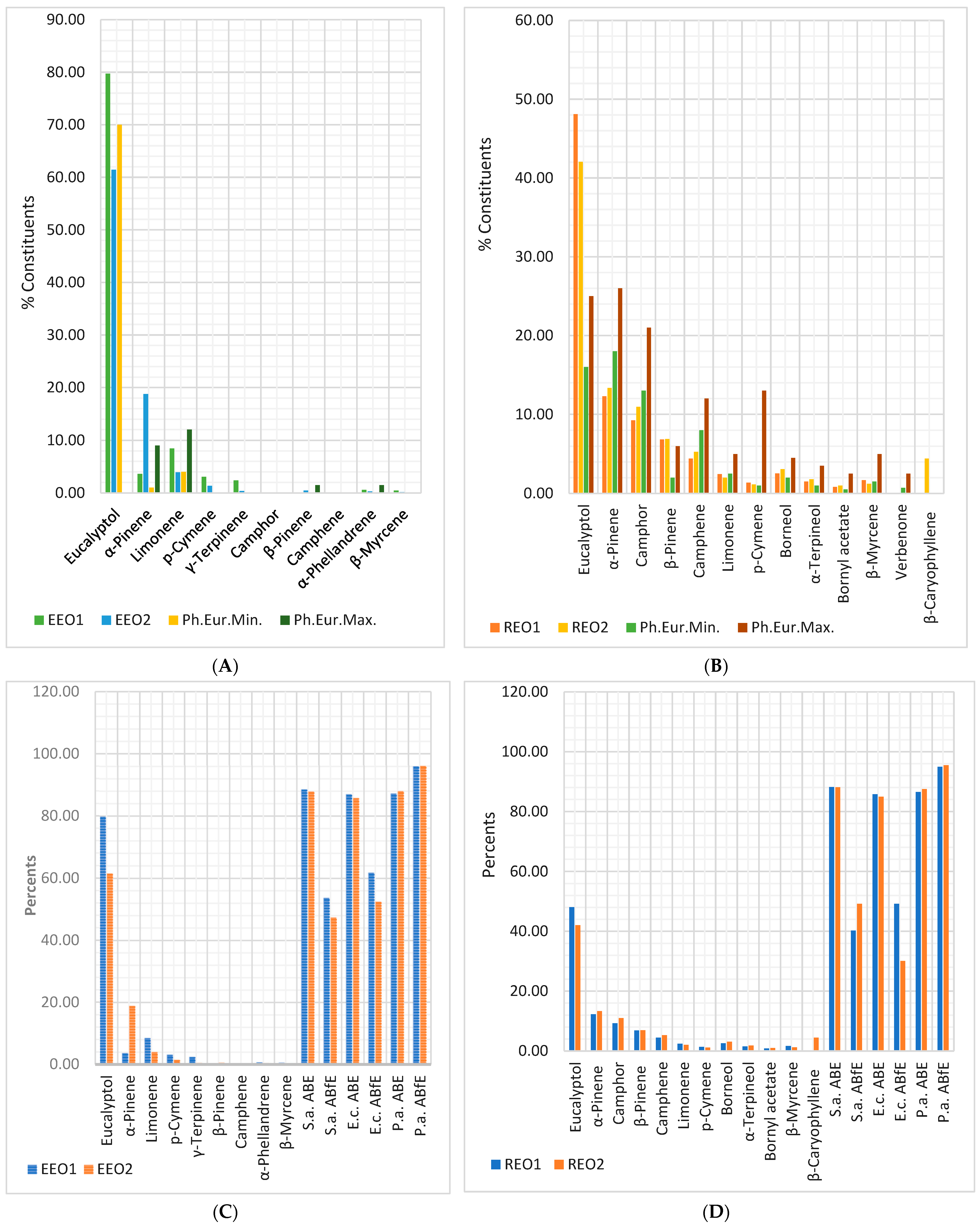The image size is (980, 1229).
Task: Click the Percents axis title in chart D
Action: (489, 844)
